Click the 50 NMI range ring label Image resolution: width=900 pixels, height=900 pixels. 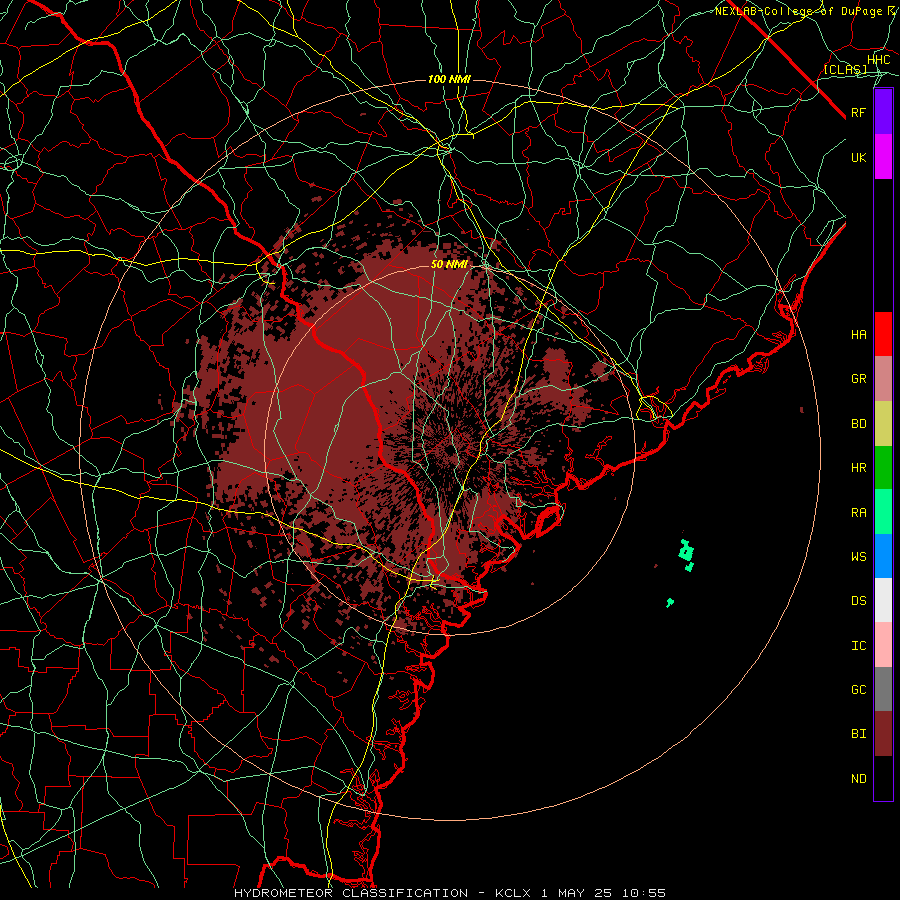449,264
